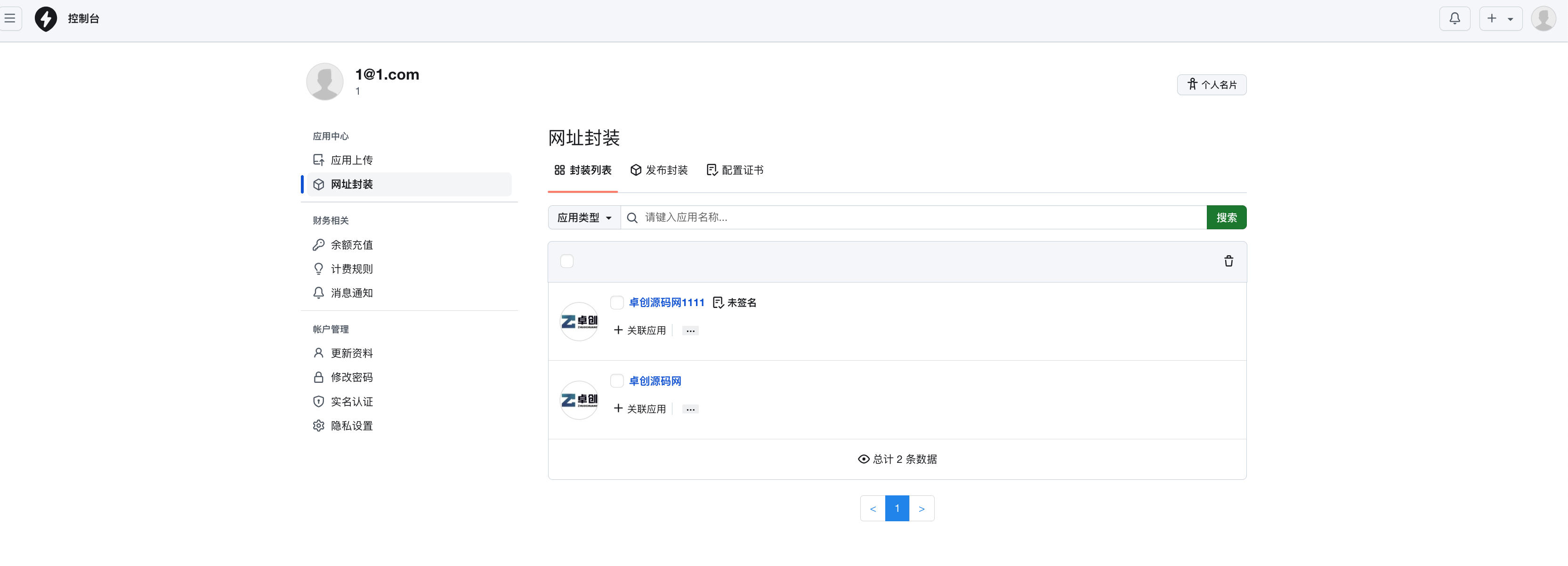Click the trash delete icon in list header

[1229, 261]
